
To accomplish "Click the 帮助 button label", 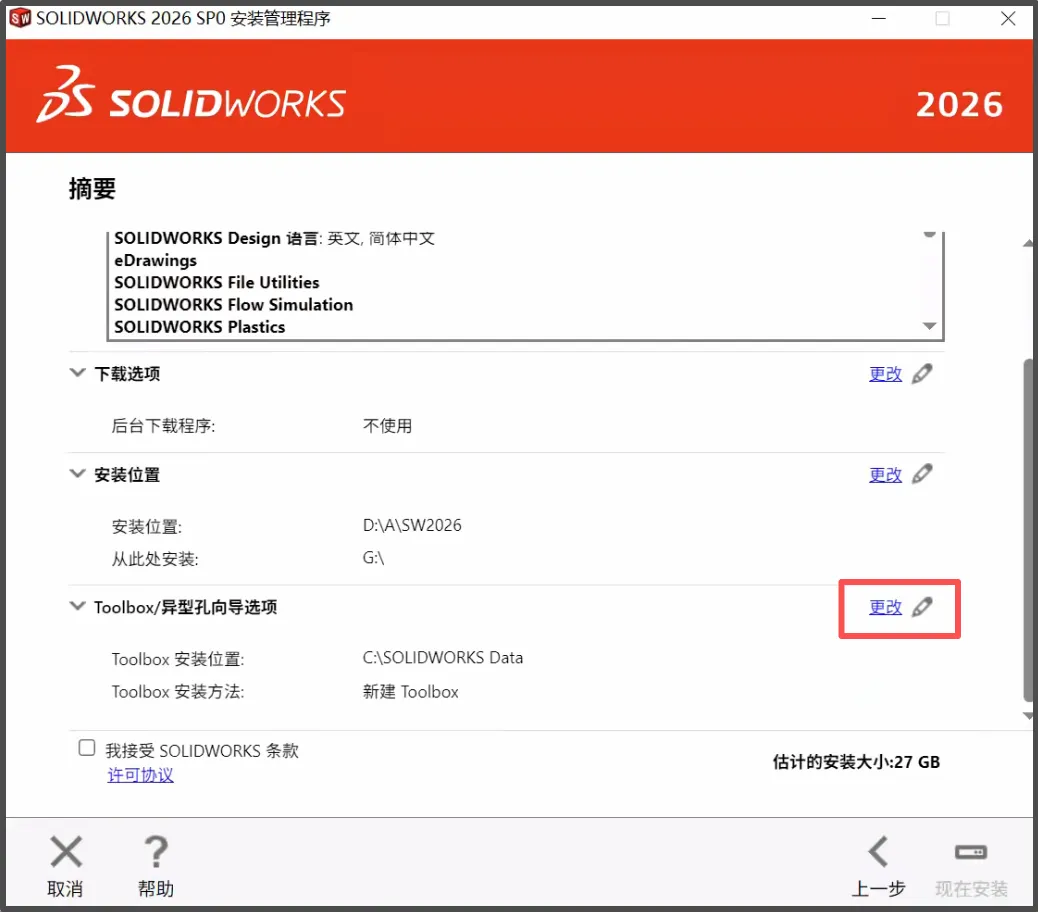I will tap(156, 889).
